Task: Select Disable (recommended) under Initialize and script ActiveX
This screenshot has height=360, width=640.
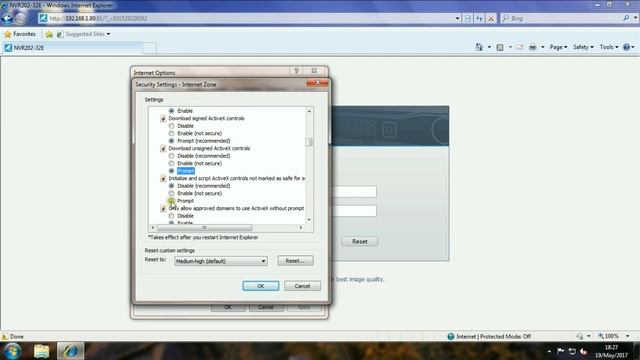Action: coord(171,186)
